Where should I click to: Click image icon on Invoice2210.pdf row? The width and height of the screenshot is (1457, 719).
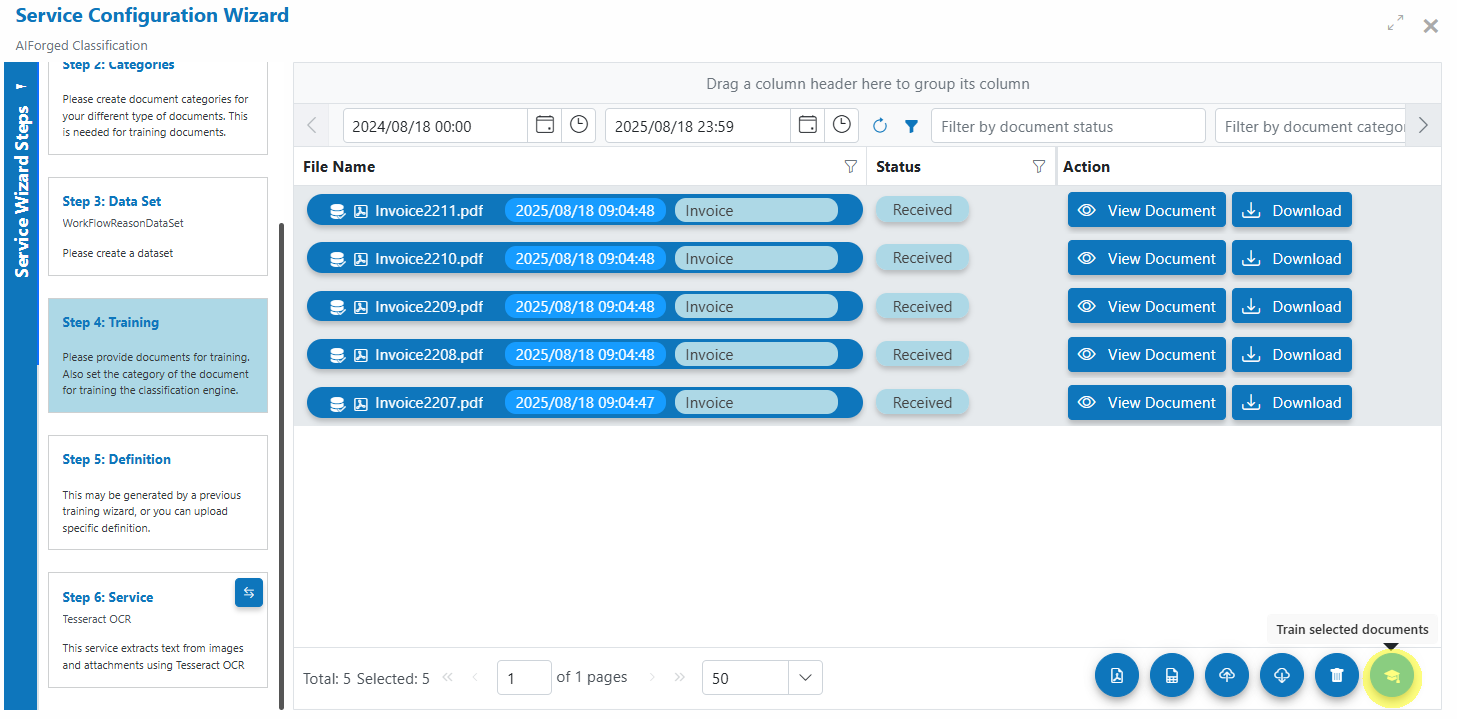[361, 259]
